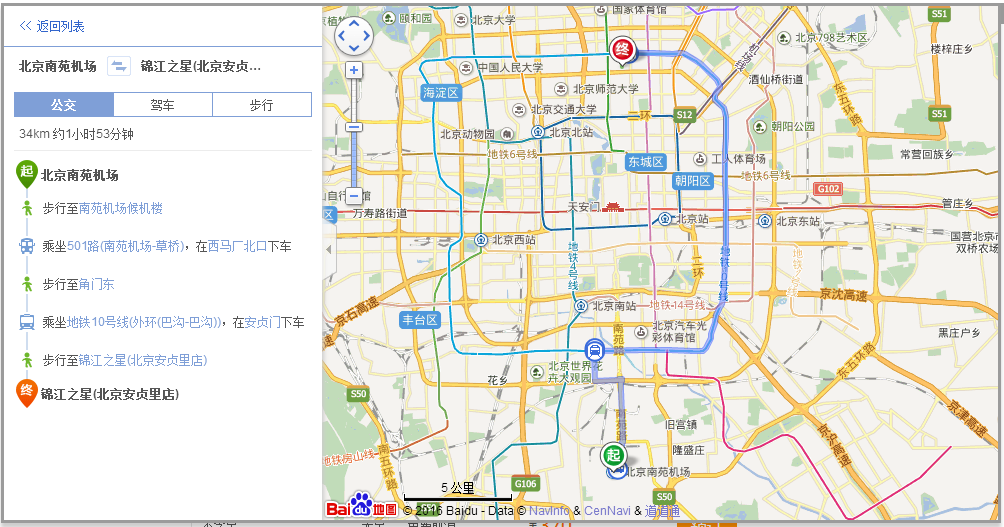Select the blue bus stop marker on map
Viewport: 1004px width, 527px height.
pos(594,350)
